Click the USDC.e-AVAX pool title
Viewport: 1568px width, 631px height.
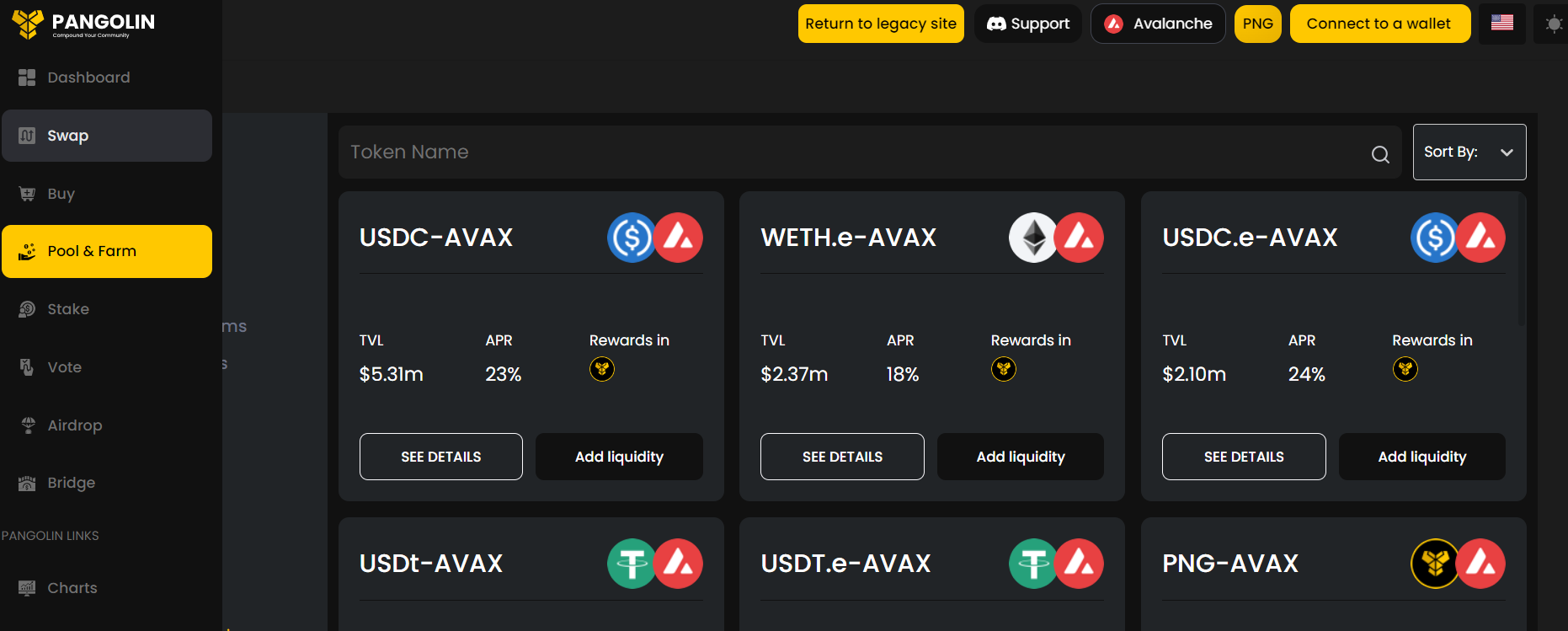(1251, 238)
